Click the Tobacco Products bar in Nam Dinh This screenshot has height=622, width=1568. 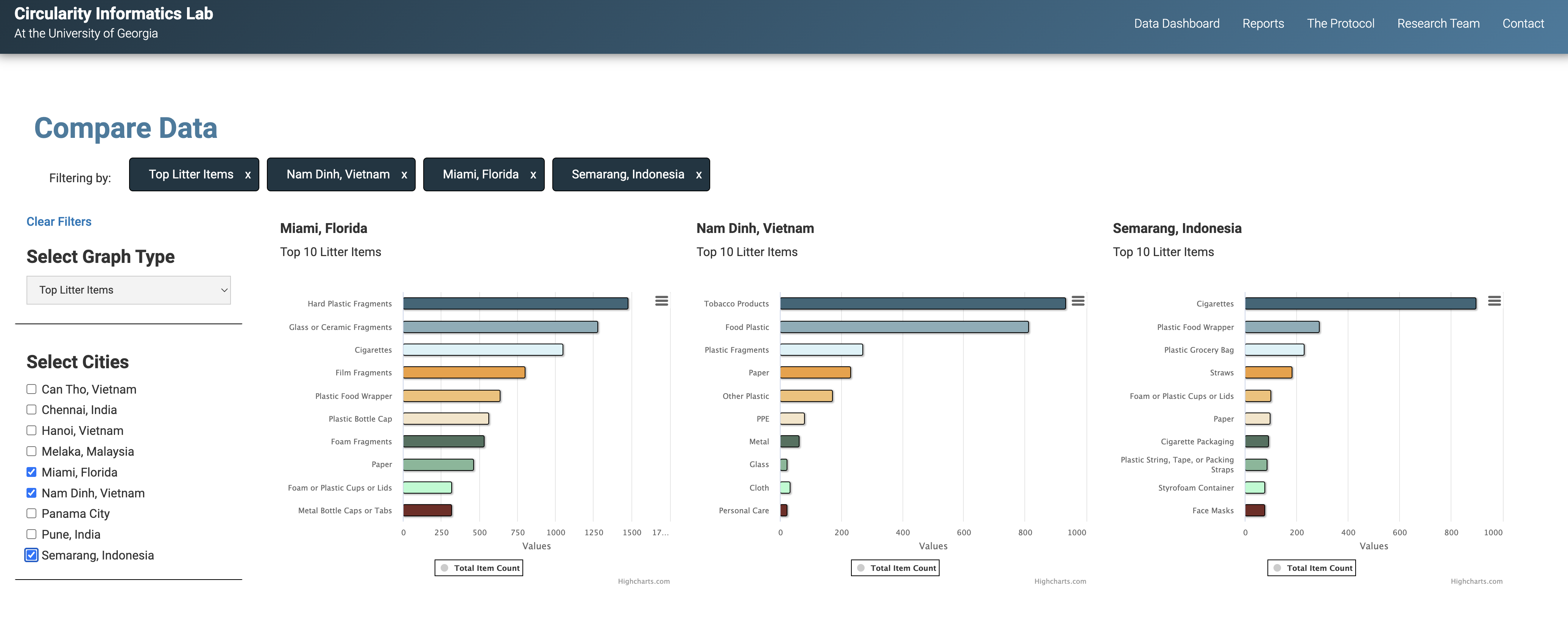pos(922,303)
